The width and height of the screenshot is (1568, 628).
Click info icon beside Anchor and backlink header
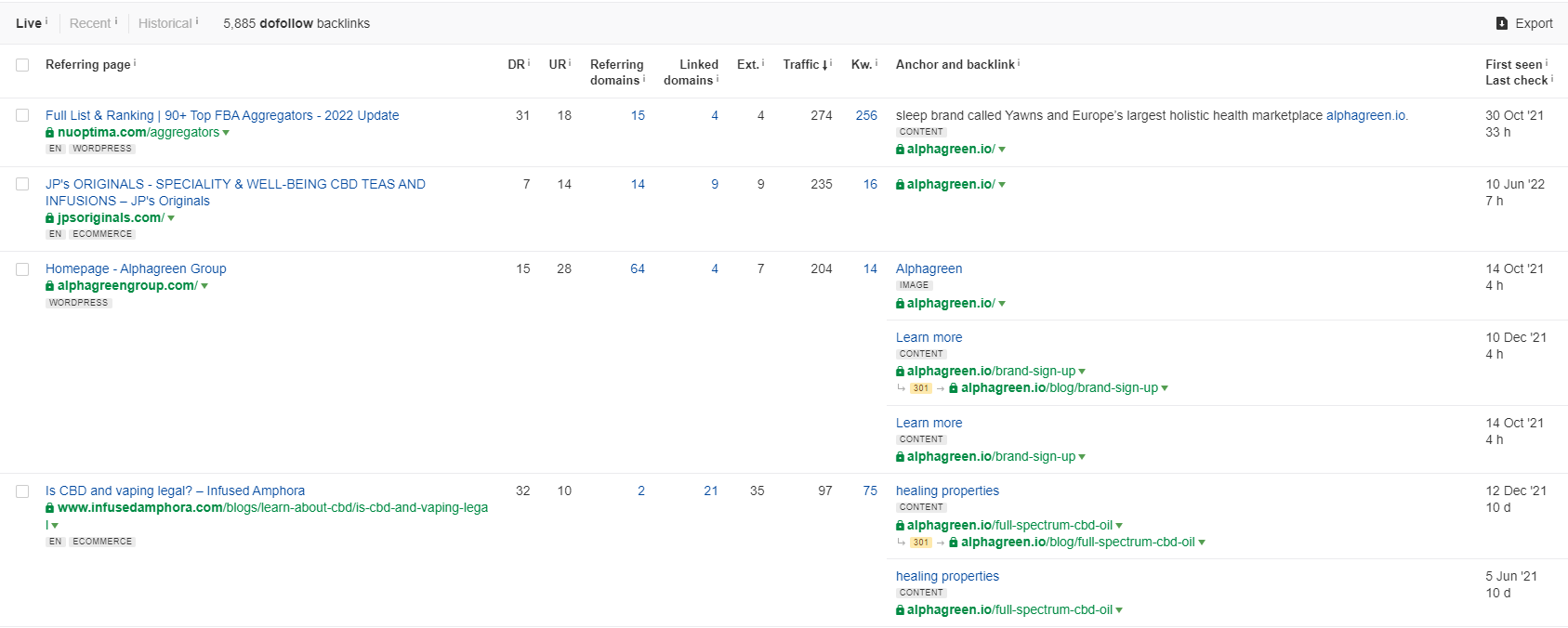click(x=1019, y=62)
